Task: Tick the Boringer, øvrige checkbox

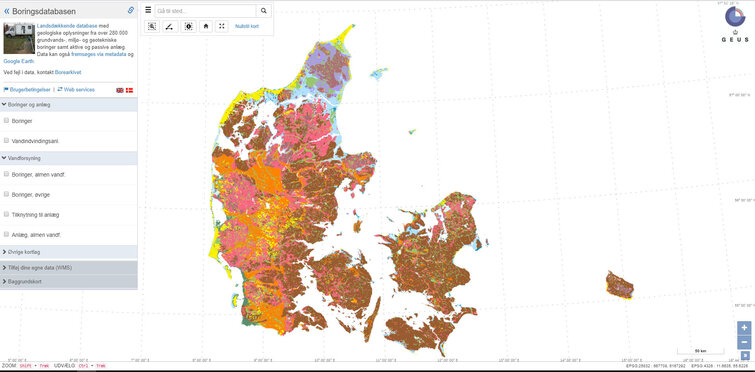Action: point(6,194)
